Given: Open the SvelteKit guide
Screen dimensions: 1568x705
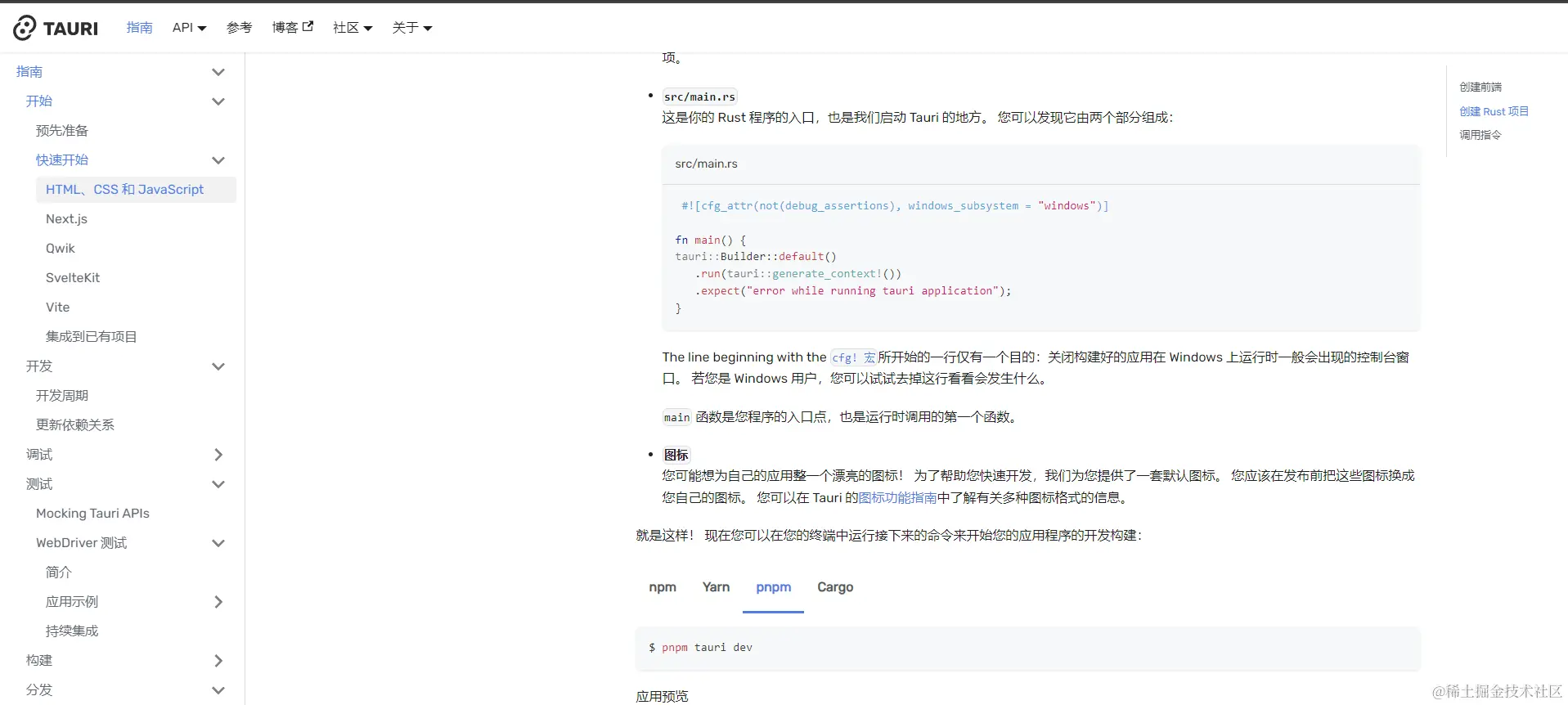Looking at the screenshot, I should [x=73, y=278].
